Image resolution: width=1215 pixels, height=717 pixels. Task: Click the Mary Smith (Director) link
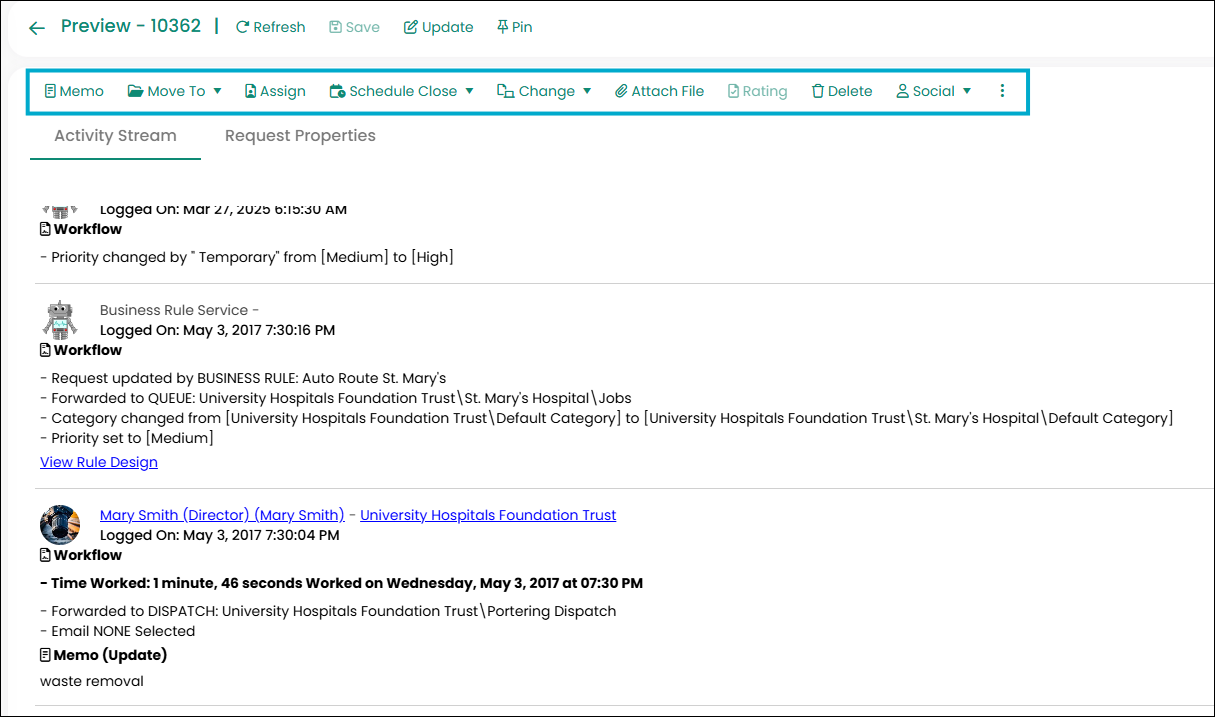[x=222, y=515]
